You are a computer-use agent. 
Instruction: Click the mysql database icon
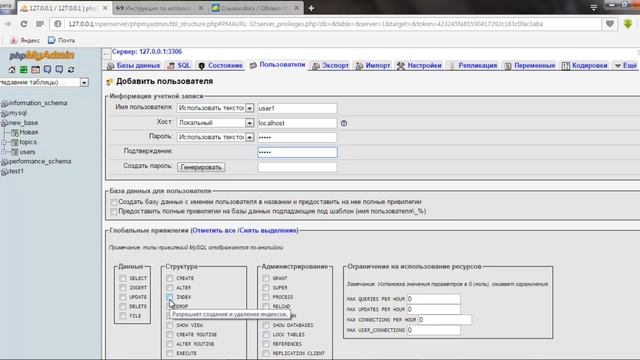pos(4,113)
